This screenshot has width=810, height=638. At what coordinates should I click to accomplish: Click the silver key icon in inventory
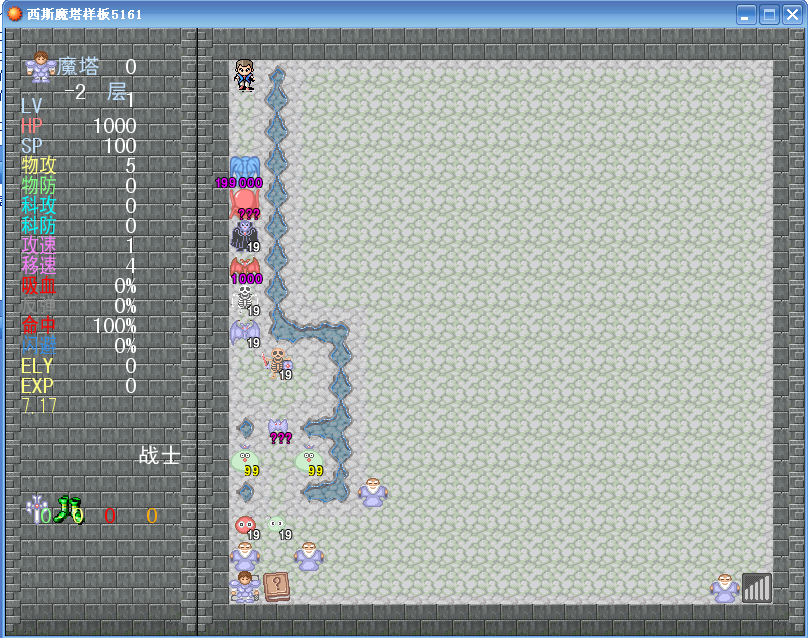click(37, 509)
